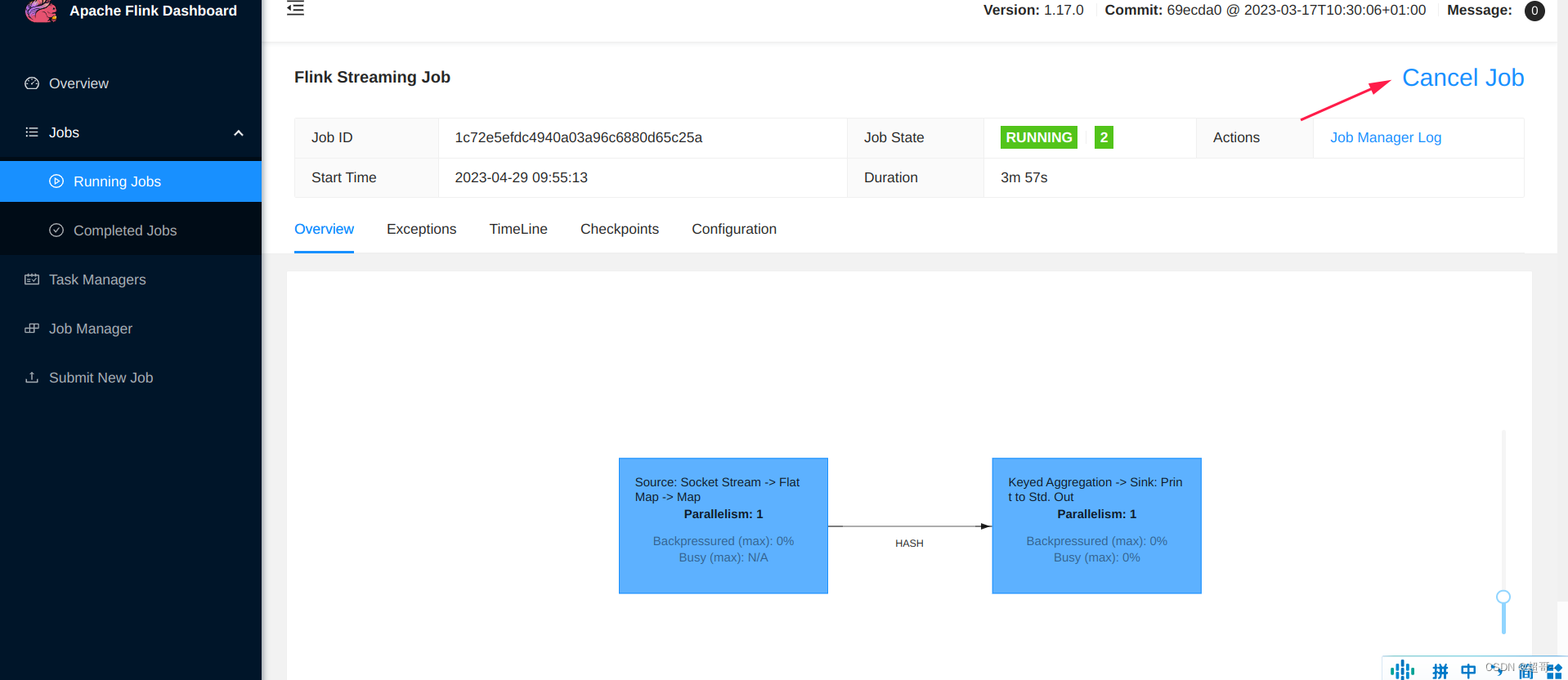Click the message count badge showing 0
The image size is (1568, 680).
point(1534,11)
